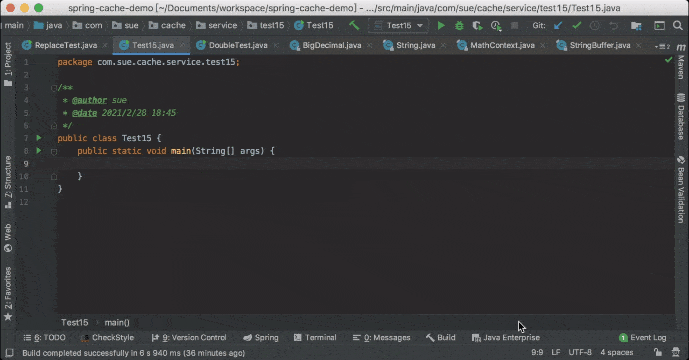Open the BigDecimal.java tab
This screenshot has width=689, height=360.
pyautogui.click(x=326, y=45)
